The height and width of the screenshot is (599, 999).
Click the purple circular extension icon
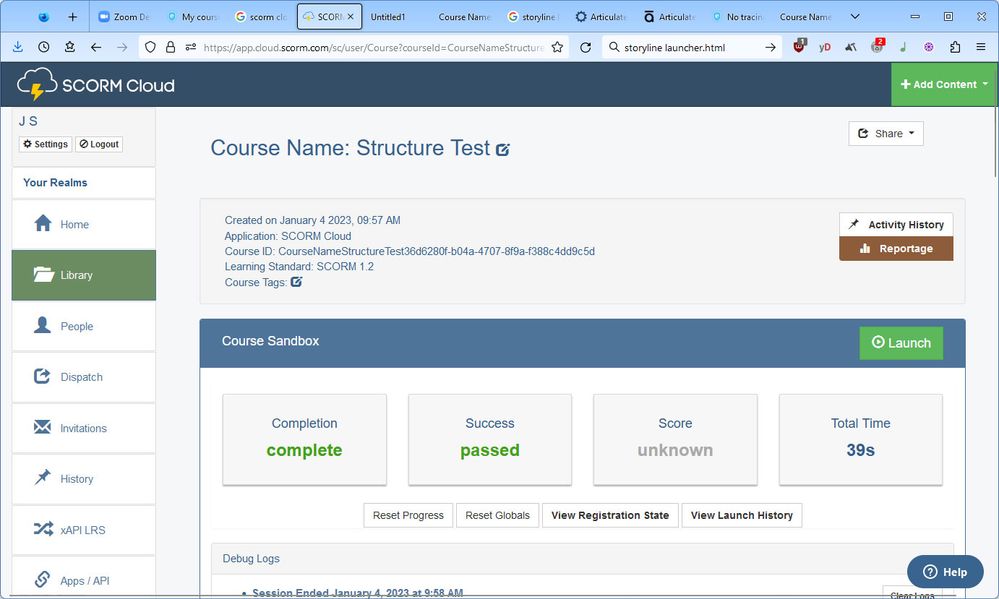coord(928,47)
